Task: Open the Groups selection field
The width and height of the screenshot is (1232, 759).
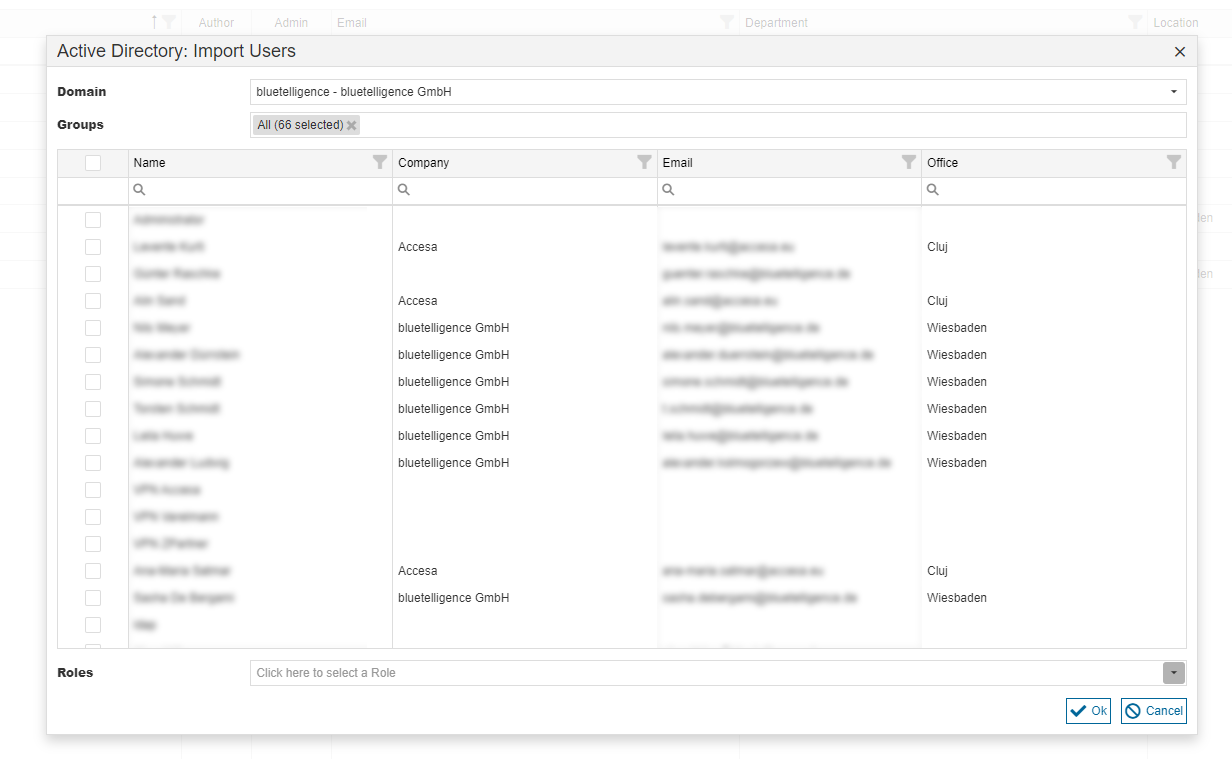Action: coord(770,125)
